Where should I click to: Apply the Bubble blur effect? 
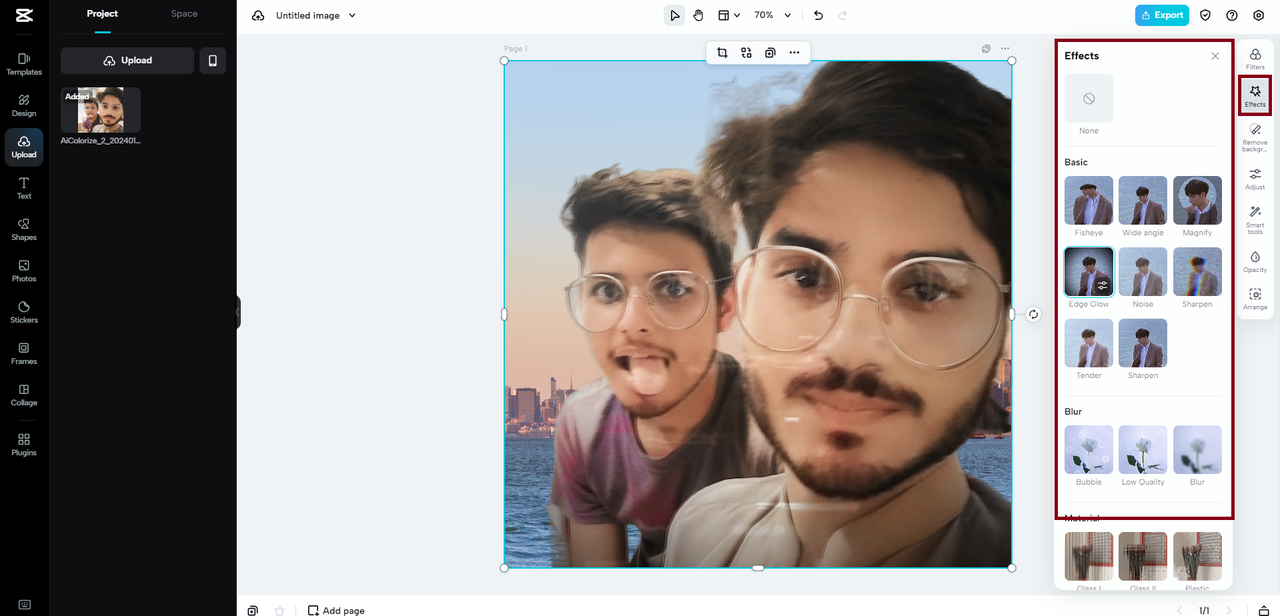coord(1089,450)
